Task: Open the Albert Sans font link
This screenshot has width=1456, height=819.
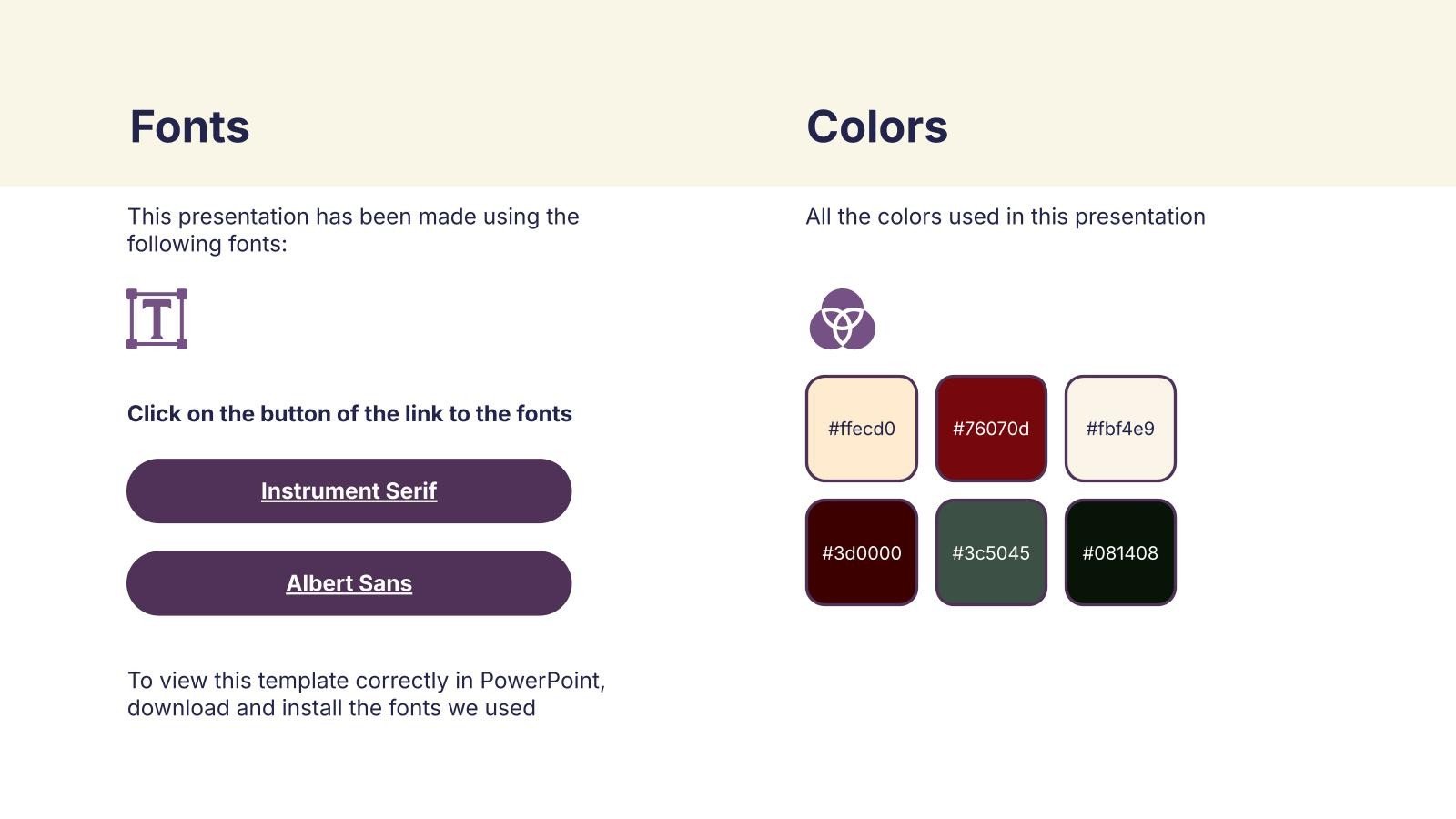Action: click(x=349, y=583)
